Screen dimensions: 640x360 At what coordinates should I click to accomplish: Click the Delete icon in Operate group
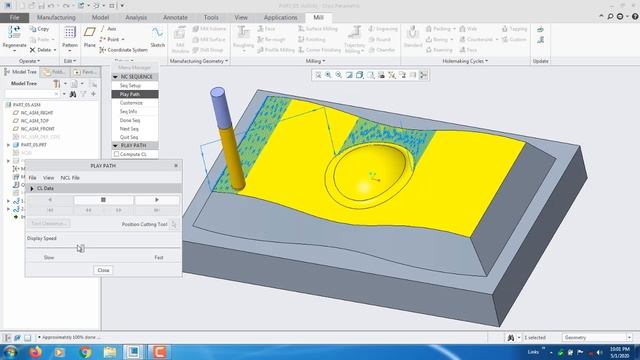33,50
